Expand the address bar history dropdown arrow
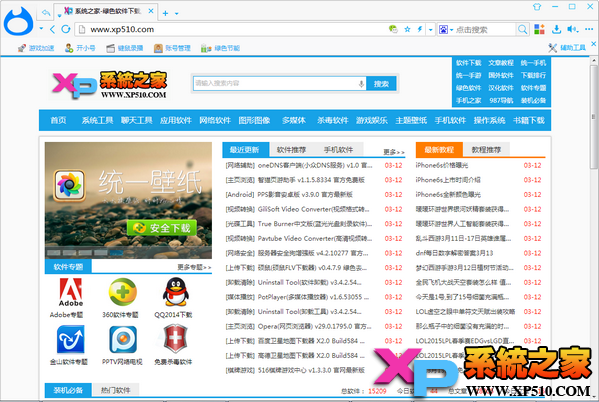The image size is (599, 402). 431,29
